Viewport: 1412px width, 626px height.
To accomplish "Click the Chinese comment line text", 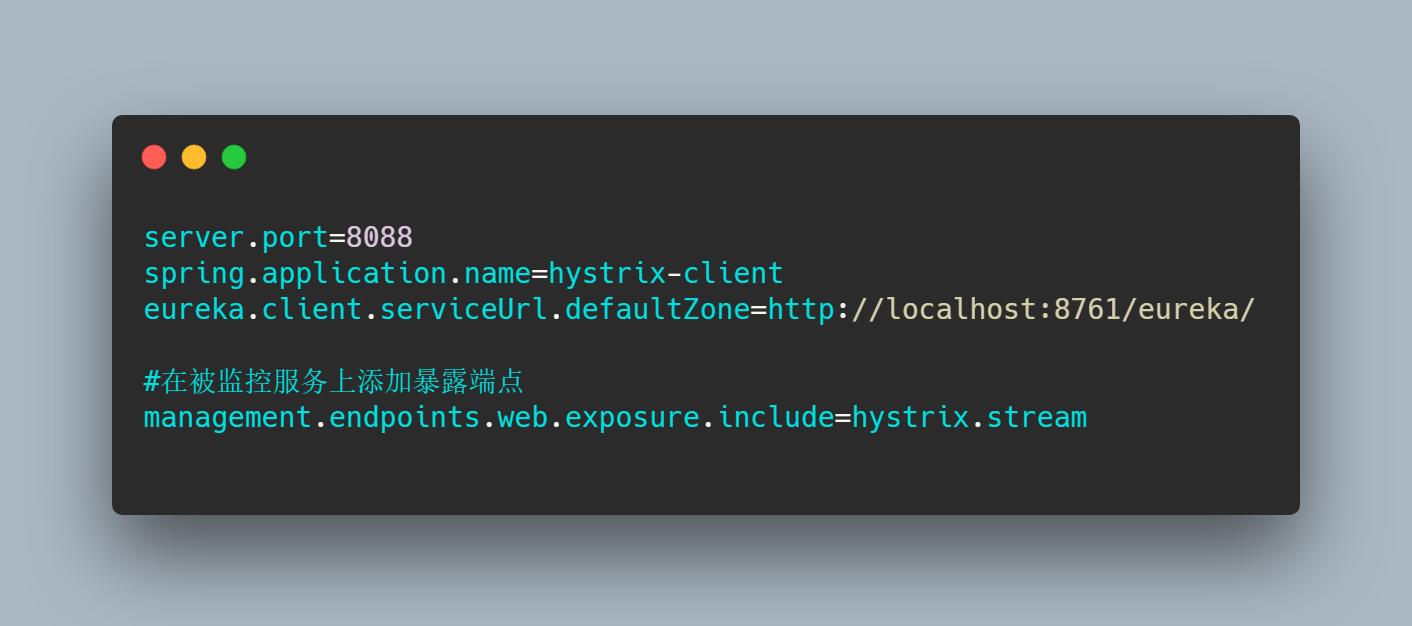I will tap(340, 381).
